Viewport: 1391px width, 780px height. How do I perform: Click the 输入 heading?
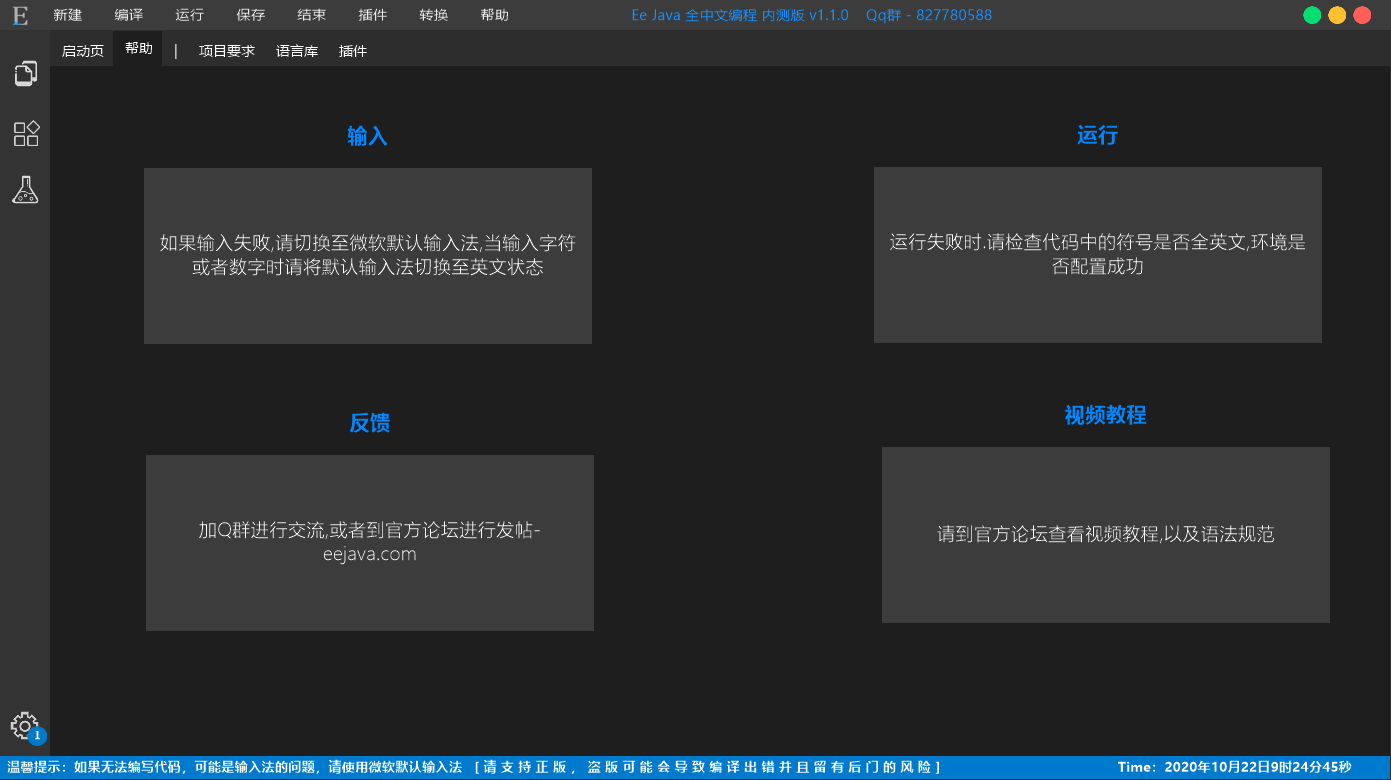click(367, 137)
